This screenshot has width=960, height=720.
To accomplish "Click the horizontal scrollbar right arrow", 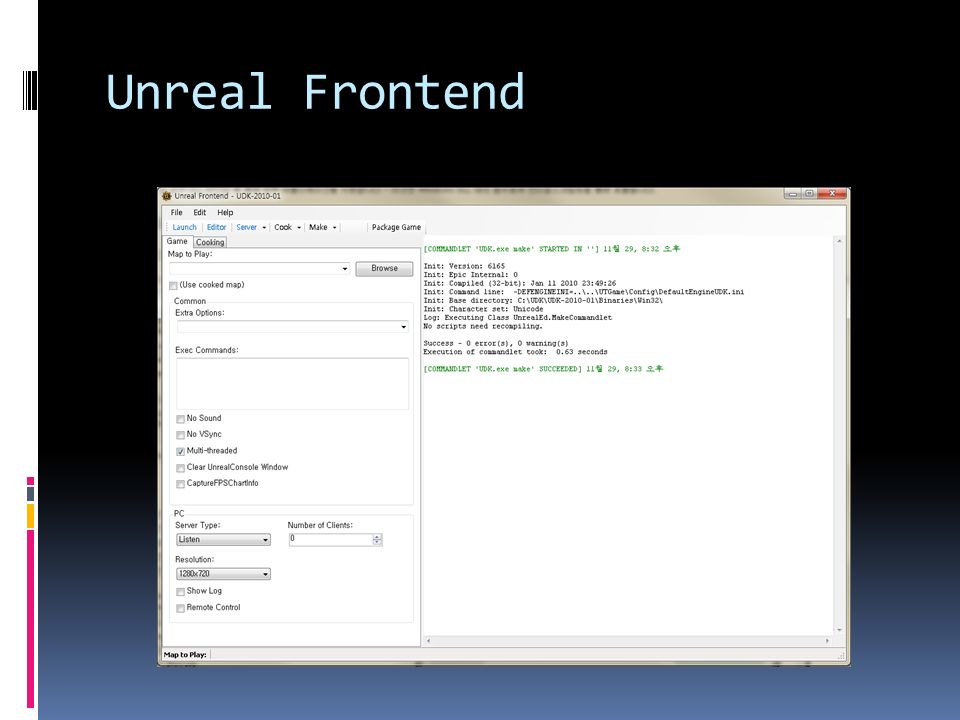I will click(828, 640).
